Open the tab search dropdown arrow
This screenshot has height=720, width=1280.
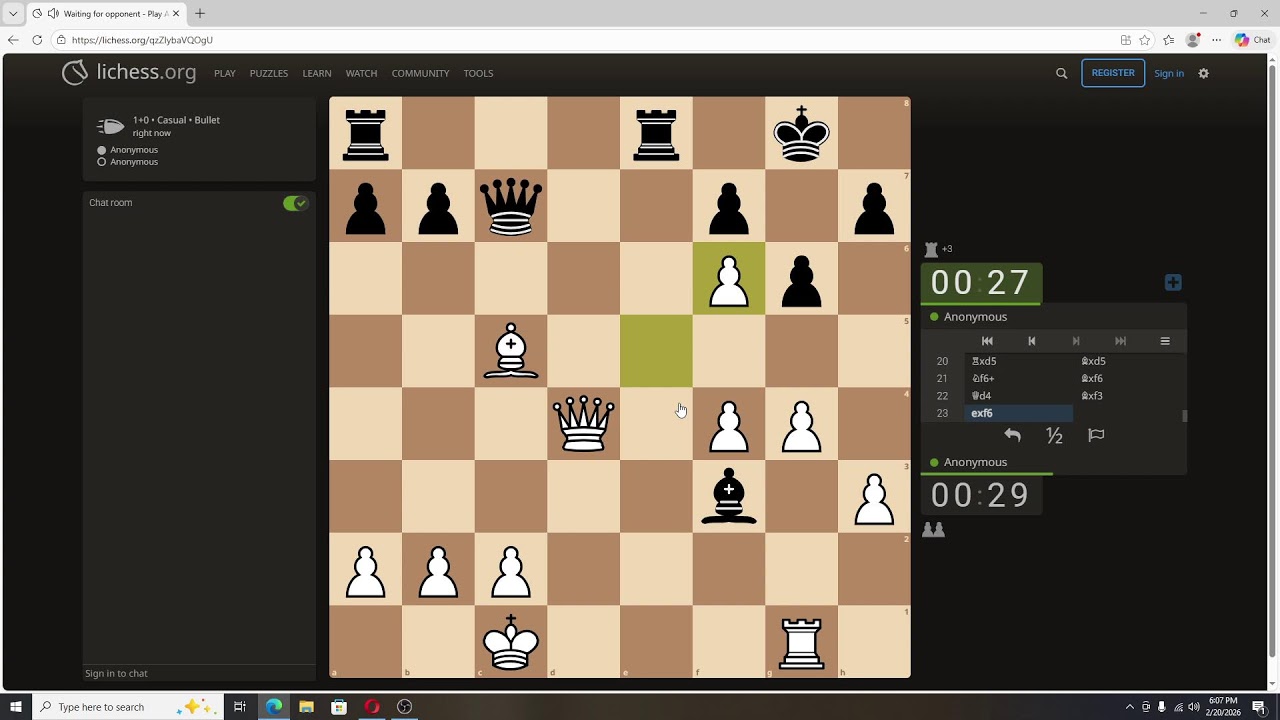tap(13, 14)
